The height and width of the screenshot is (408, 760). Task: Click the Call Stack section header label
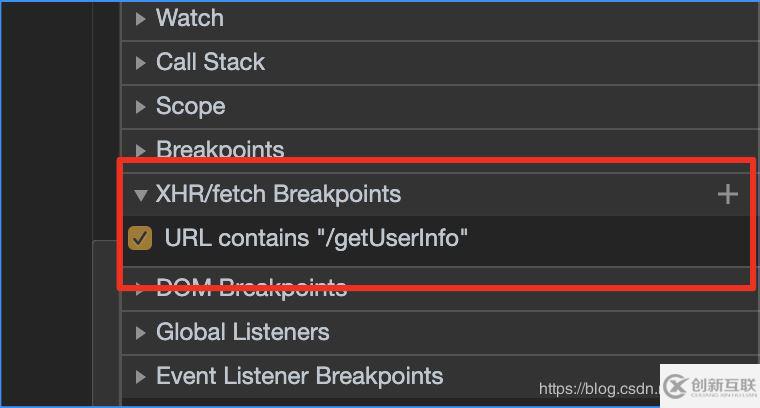210,62
